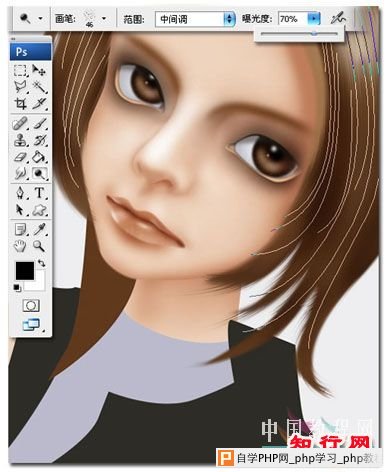The width and height of the screenshot is (387, 472).
Task: Select the Crop tool
Action: (x=20, y=104)
